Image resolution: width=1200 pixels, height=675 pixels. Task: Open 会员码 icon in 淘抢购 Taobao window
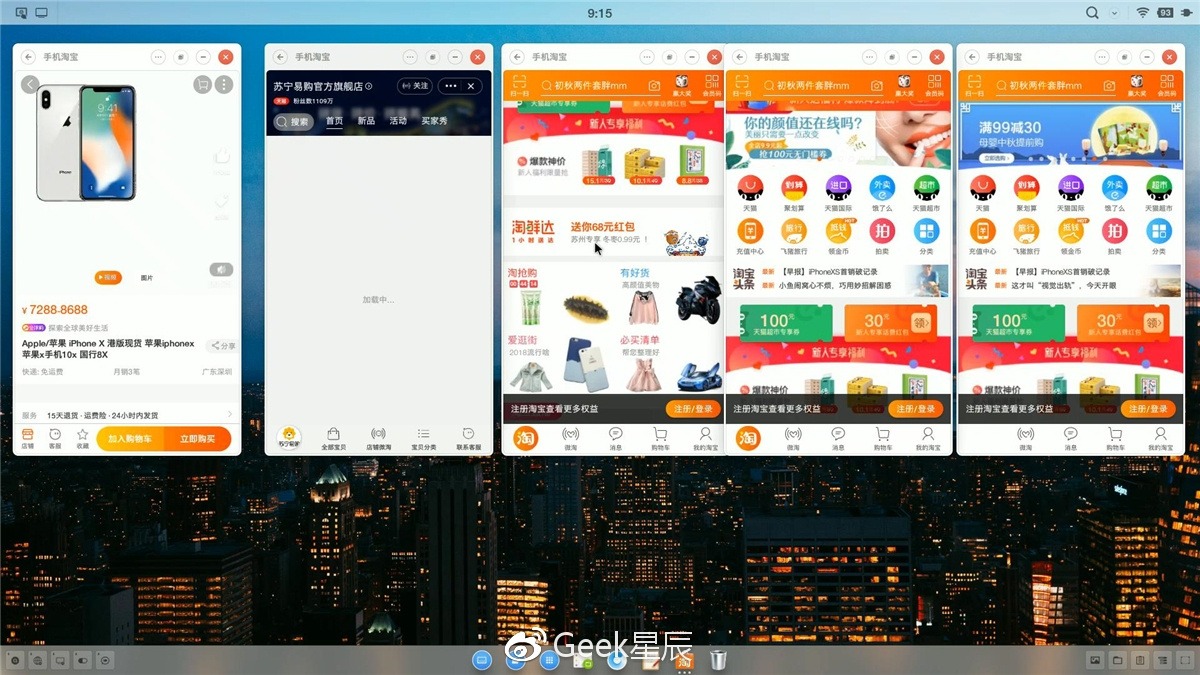click(x=712, y=86)
